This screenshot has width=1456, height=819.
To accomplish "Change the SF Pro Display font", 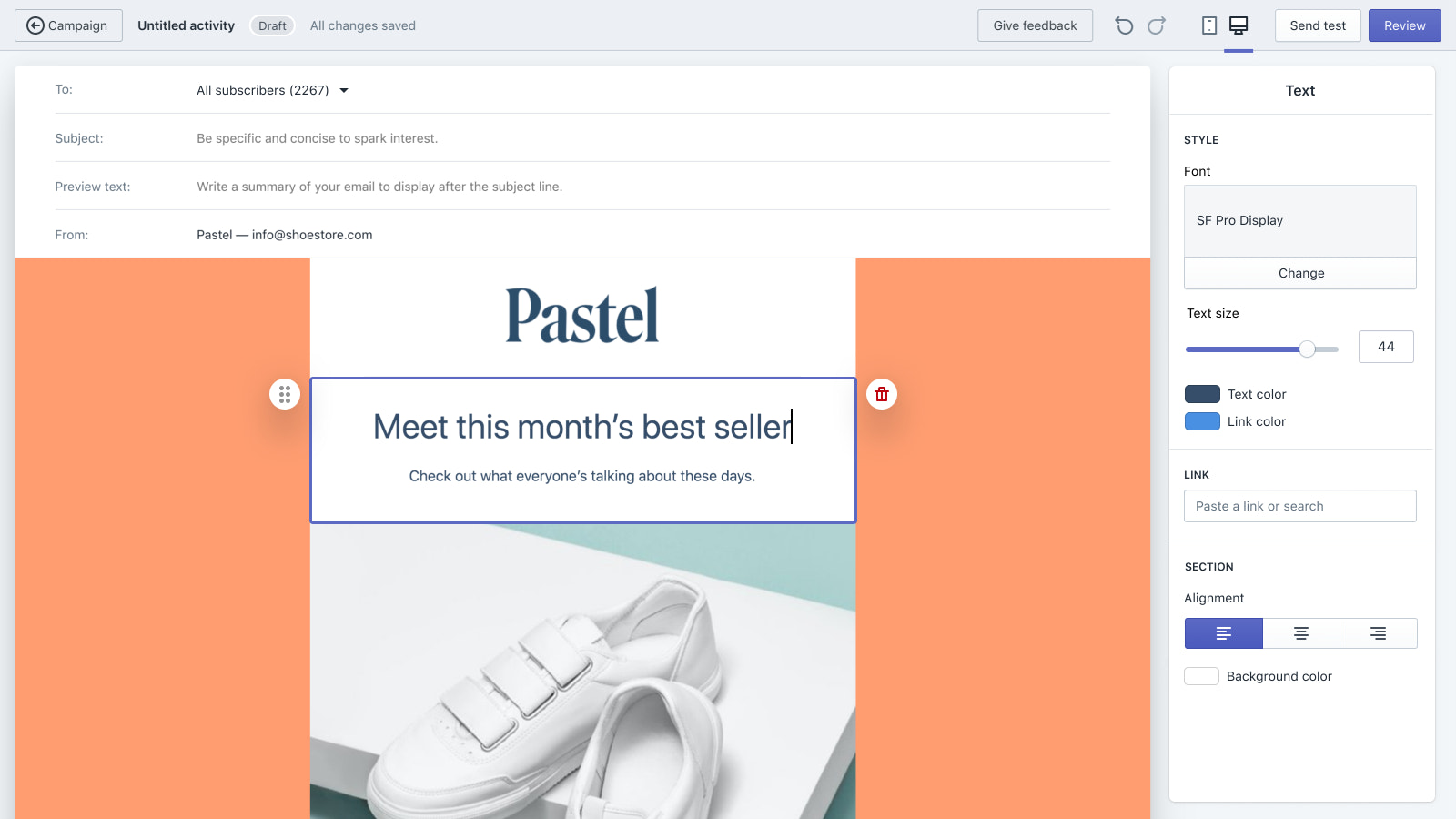I will pos(1300,273).
